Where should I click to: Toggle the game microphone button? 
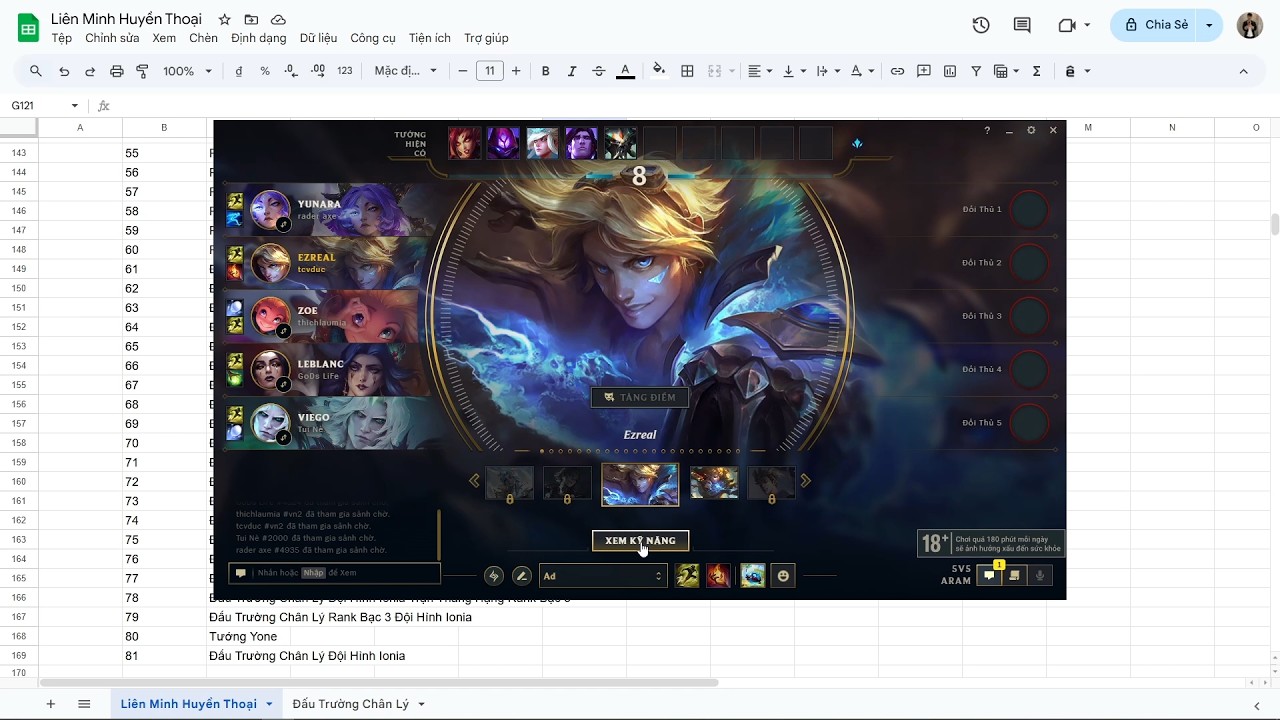(1040, 575)
